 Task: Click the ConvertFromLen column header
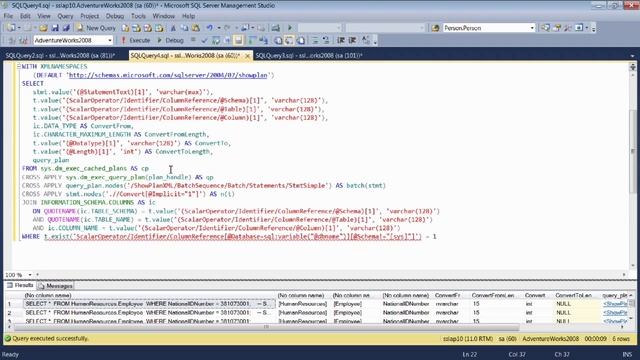click(493, 295)
